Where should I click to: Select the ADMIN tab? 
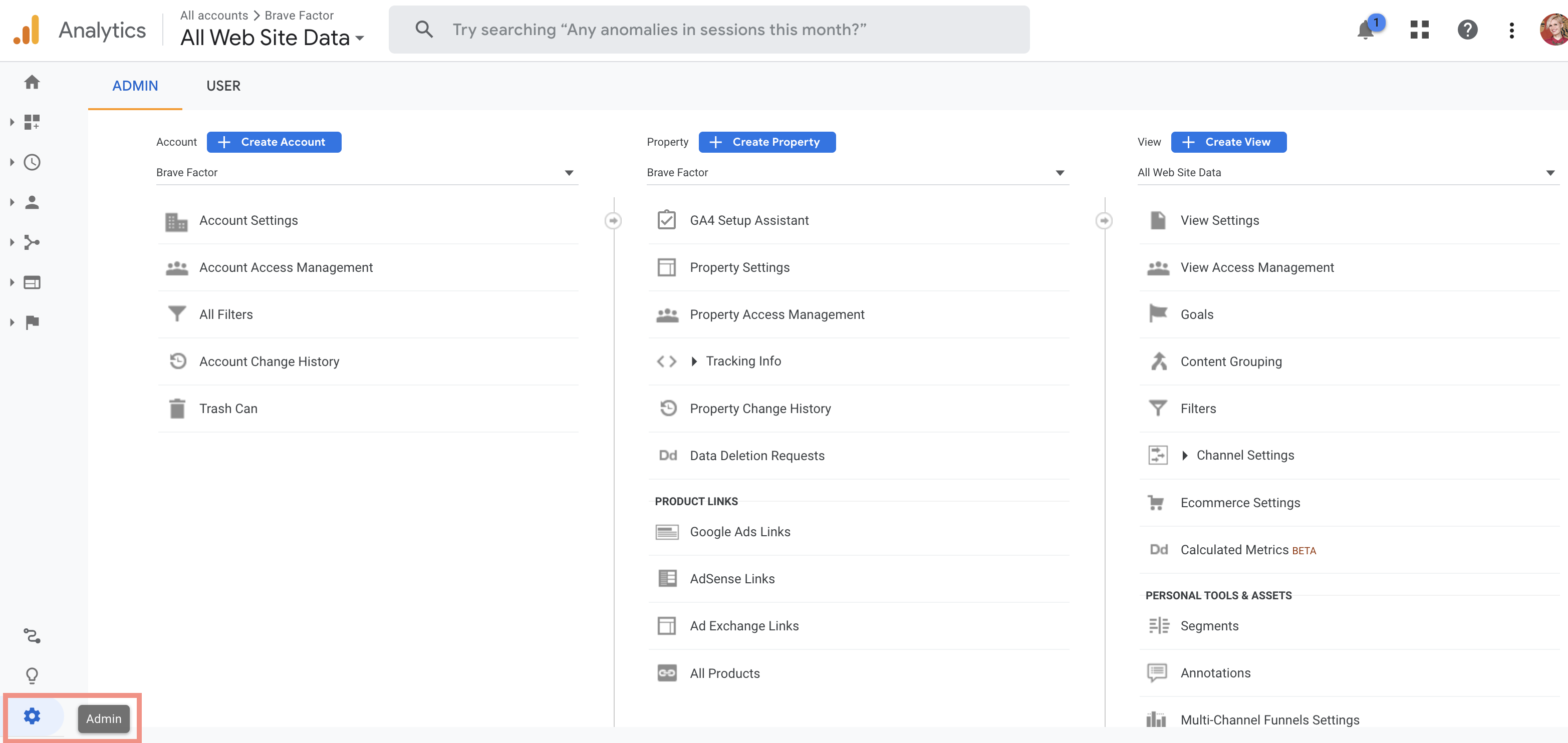tap(135, 85)
